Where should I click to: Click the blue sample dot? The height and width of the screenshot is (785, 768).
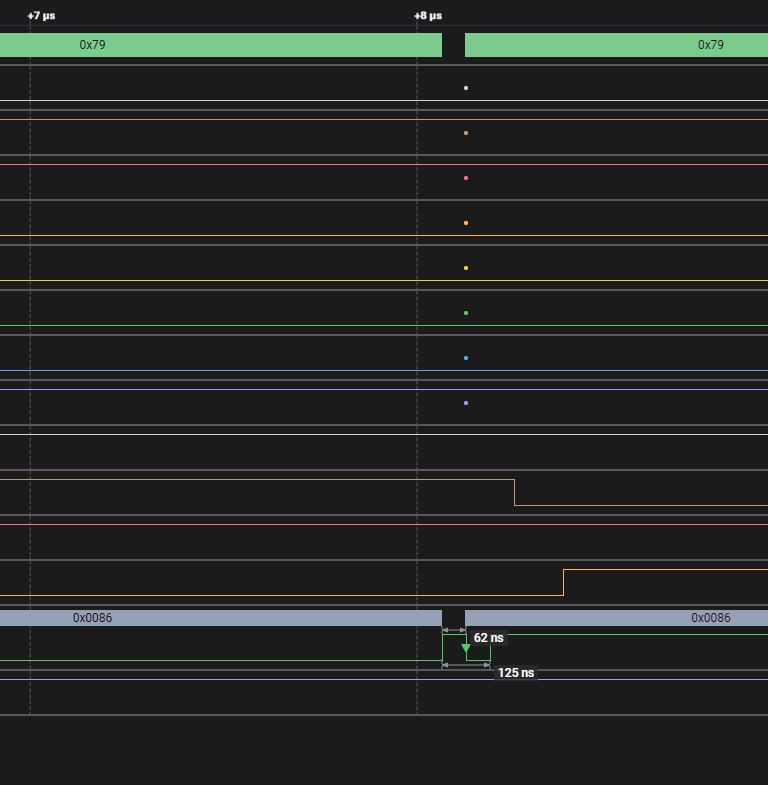tap(466, 358)
